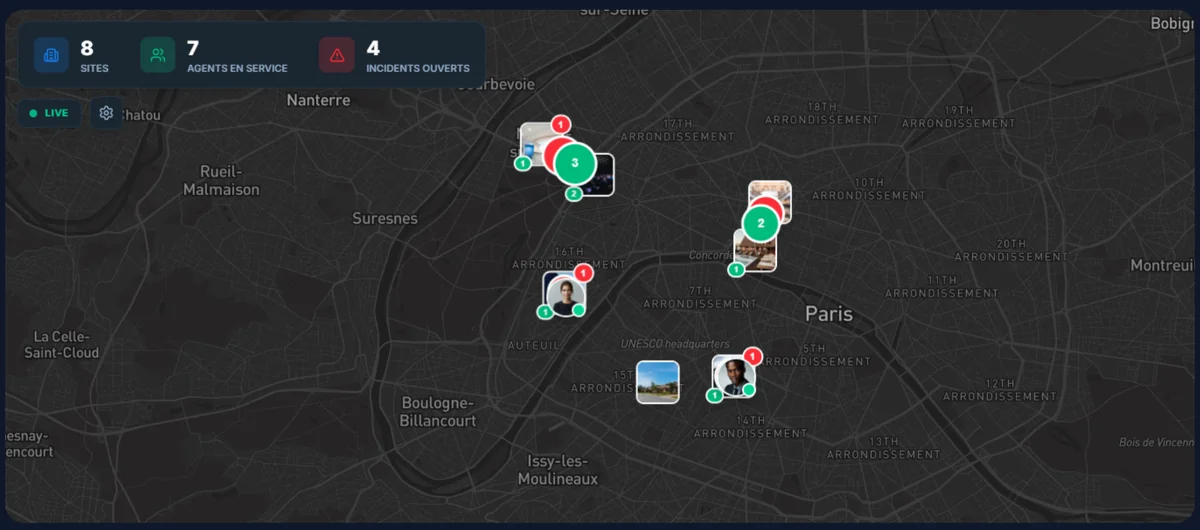Viewport: 1200px width, 530px height.
Task: Open the green cluster marker showing 3
Action: [574, 163]
